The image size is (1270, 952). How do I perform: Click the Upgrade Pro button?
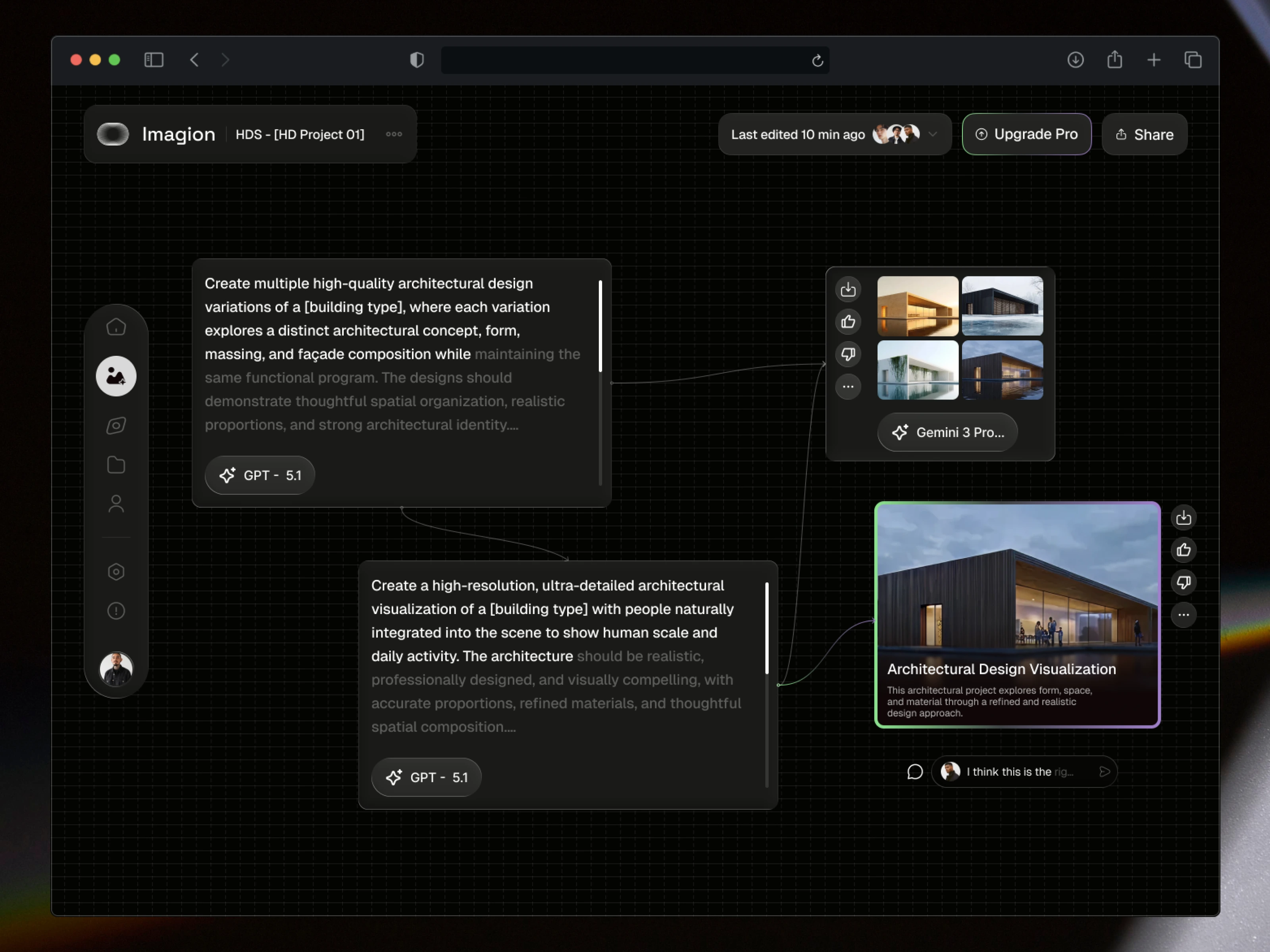[x=1027, y=134]
